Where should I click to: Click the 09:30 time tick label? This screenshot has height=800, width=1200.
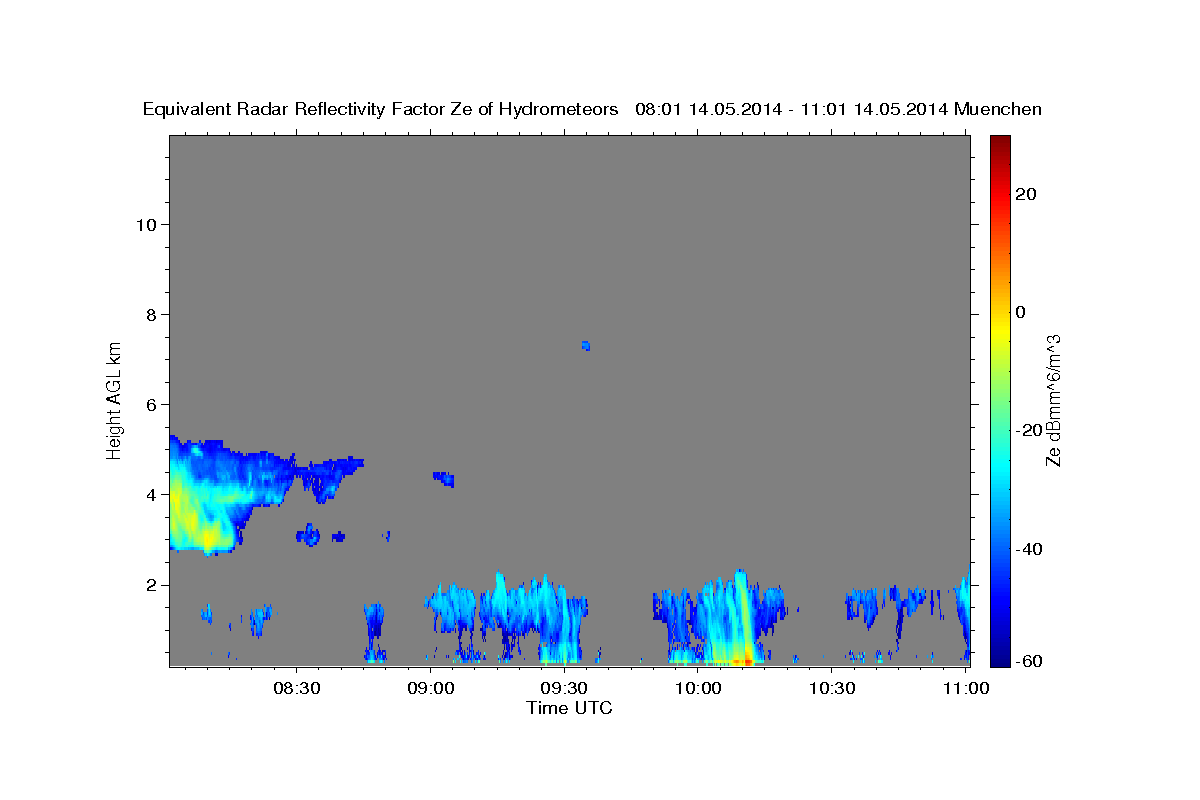tap(564, 688)
